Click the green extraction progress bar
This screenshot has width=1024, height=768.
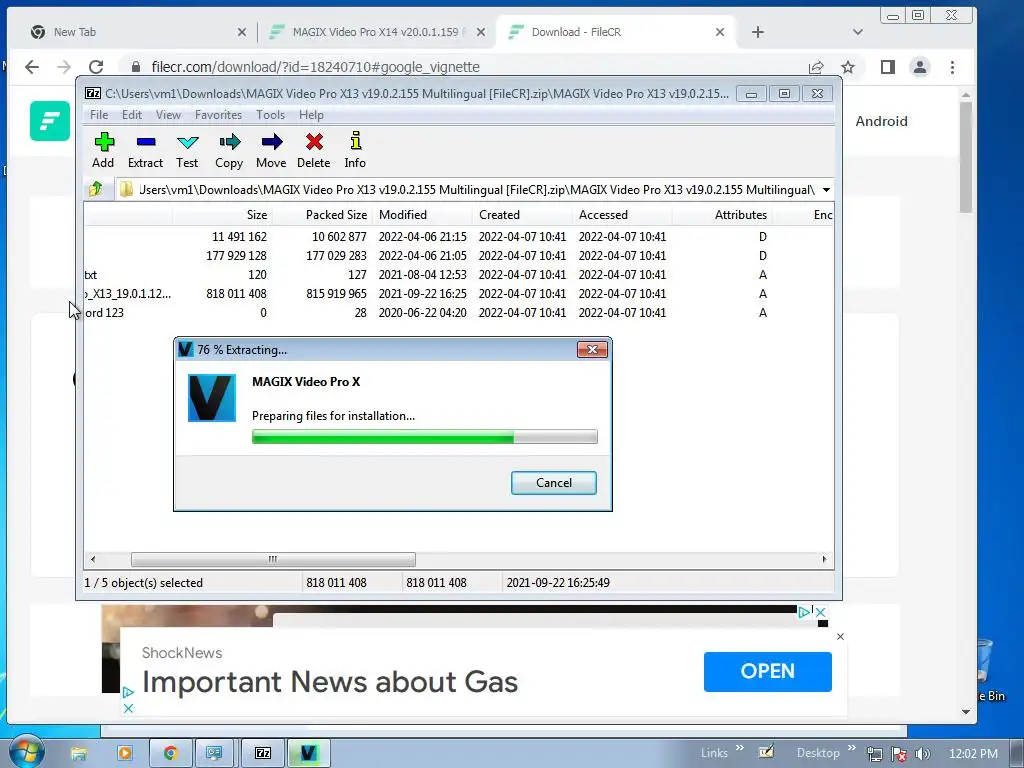[x=424, y=437]
